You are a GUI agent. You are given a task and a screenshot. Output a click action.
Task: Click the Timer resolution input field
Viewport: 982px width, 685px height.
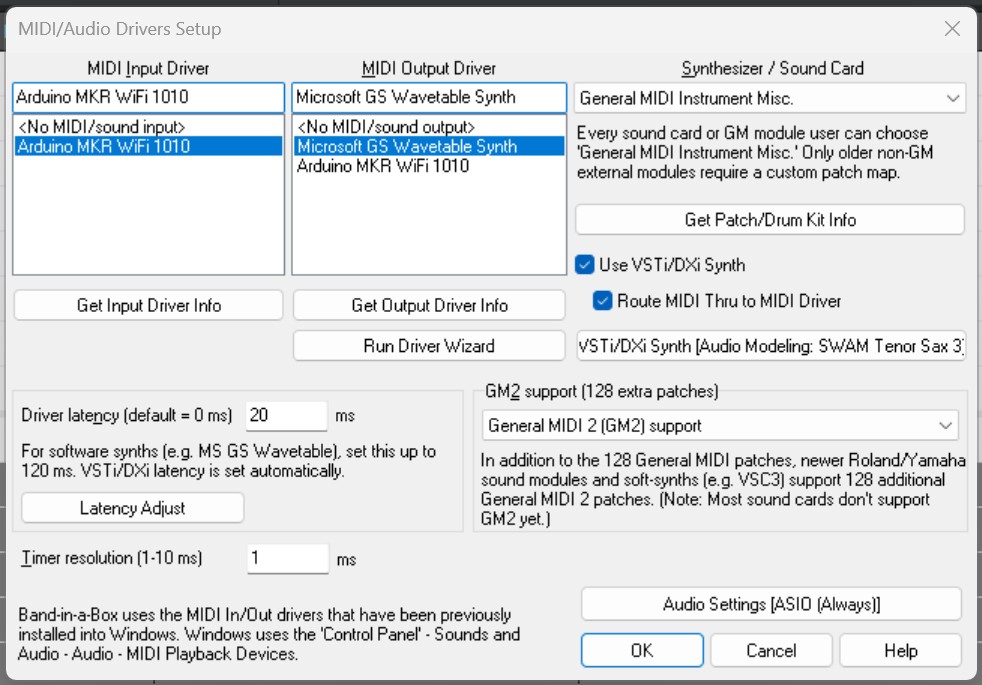tap(289, 558)
